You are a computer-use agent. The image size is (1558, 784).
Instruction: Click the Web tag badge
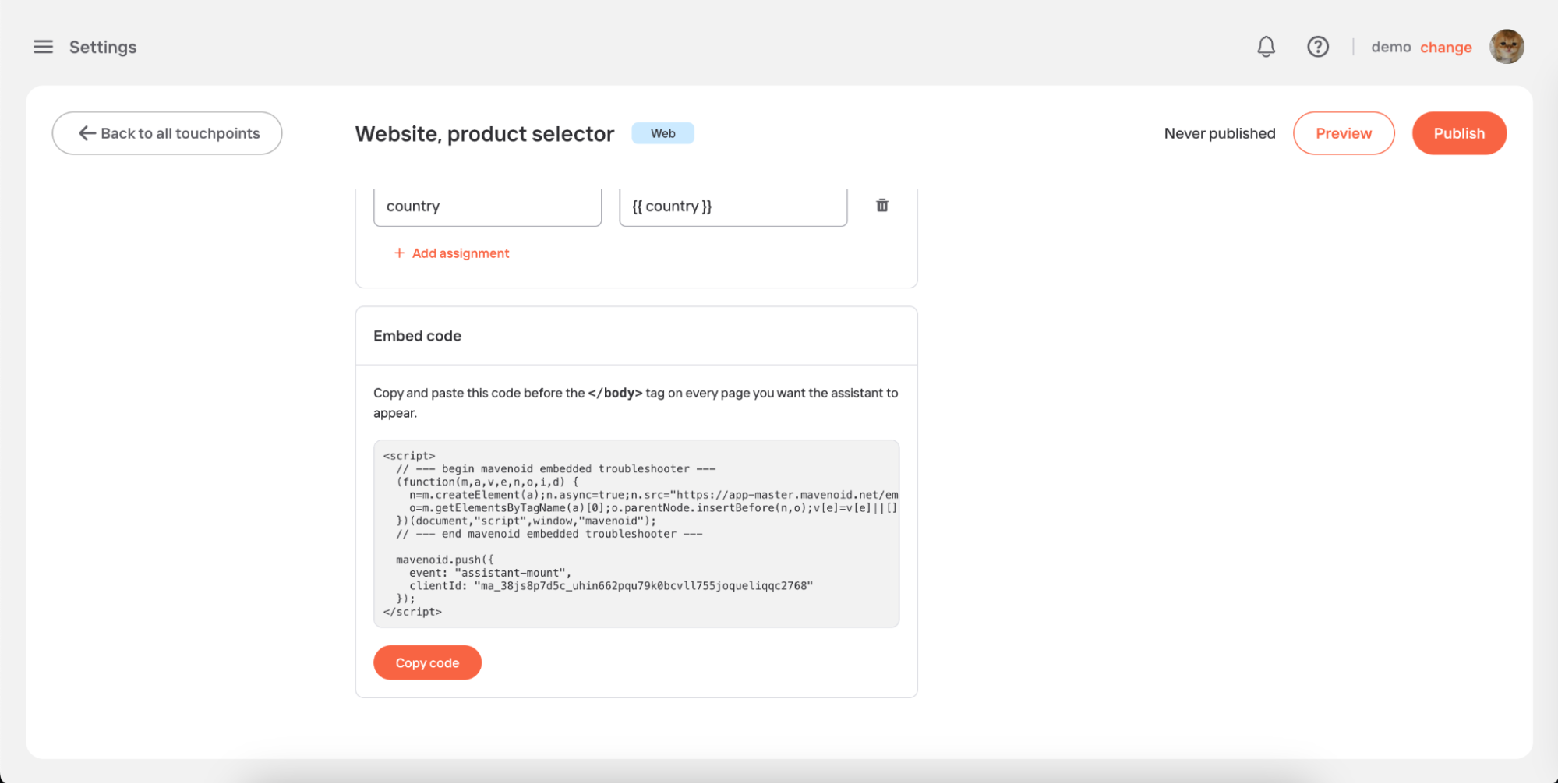point(662,133)
